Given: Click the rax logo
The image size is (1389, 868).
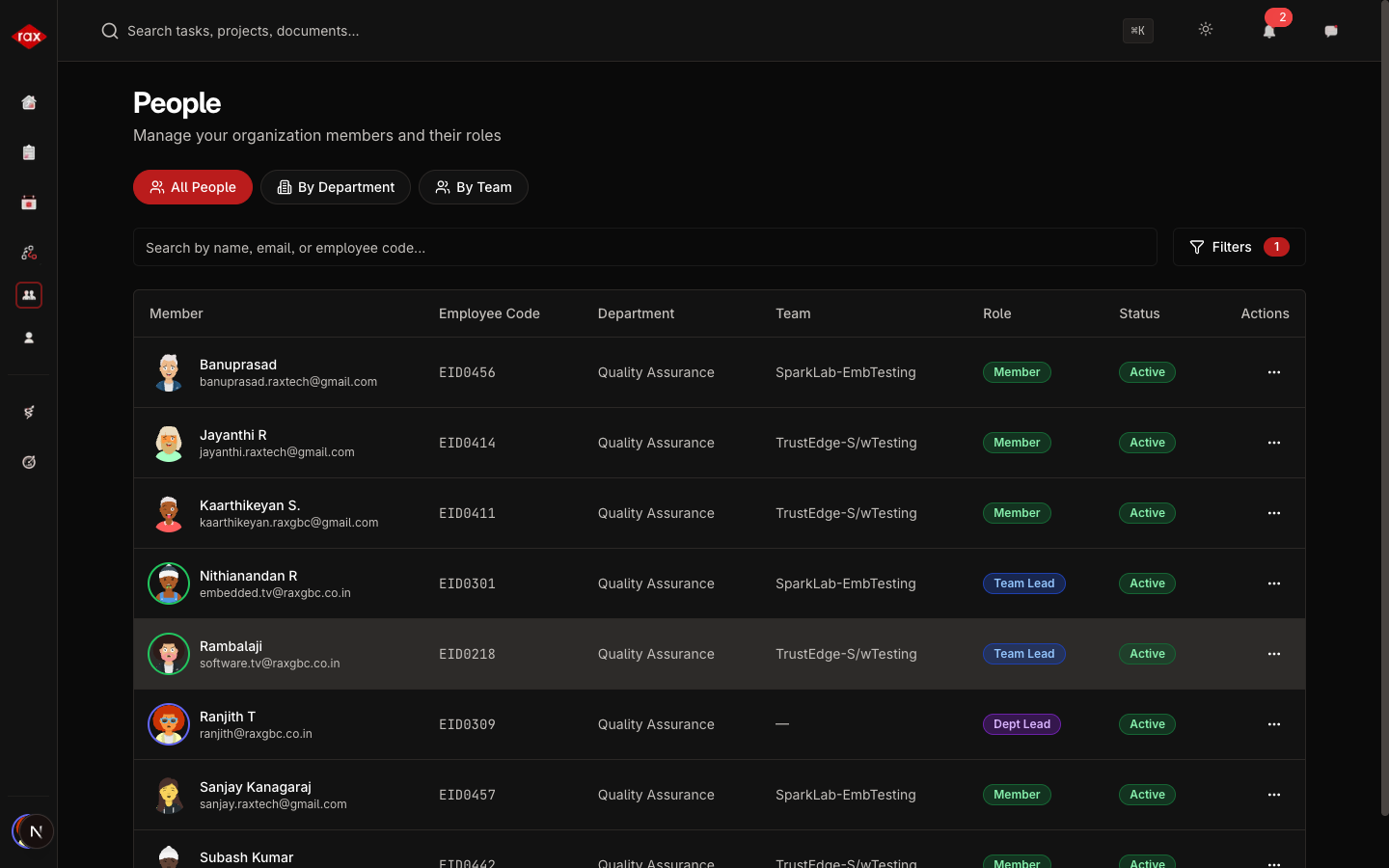Looking at the screenshot, I should coord(29,37).
